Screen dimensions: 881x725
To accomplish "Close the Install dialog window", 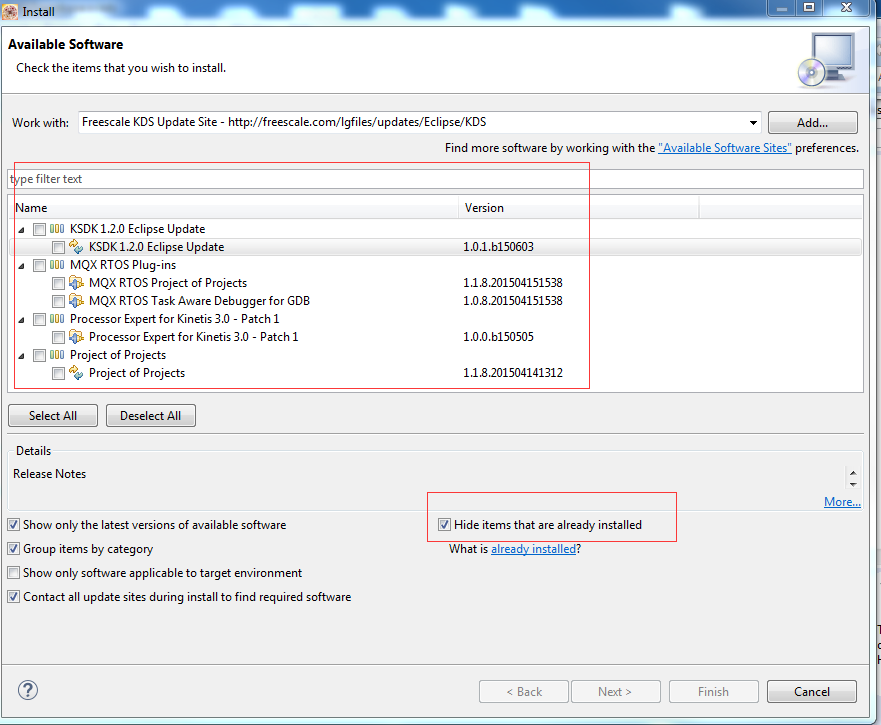I will pyautogui.click(x=847, y=7).
